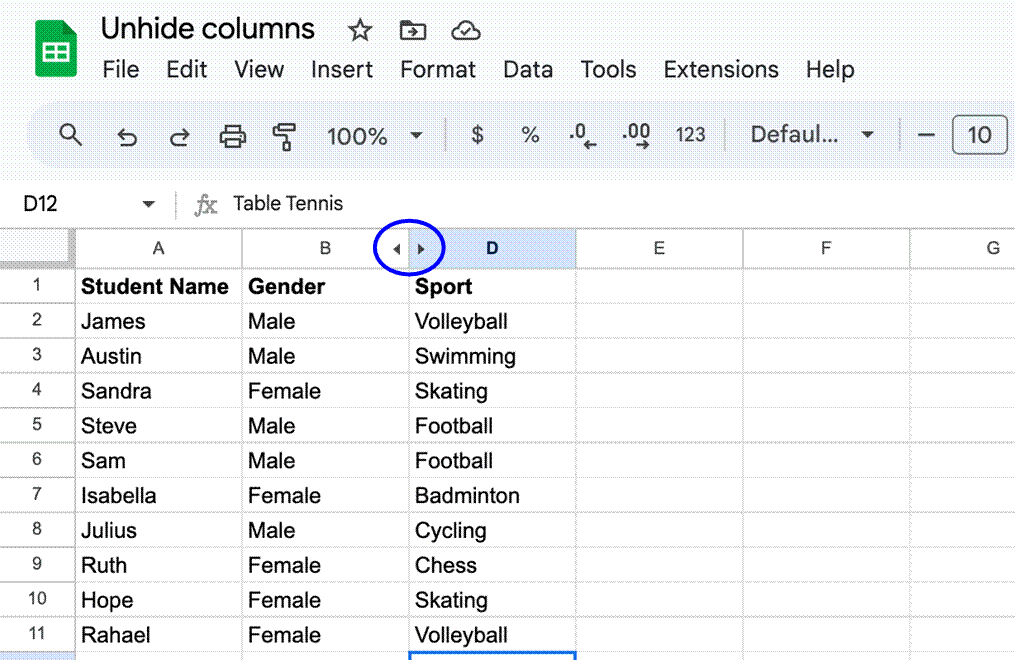Image resolution: width=1019 pixels, height=662 pixels.
Task: Open the Format menu
Action: [438, 70]
